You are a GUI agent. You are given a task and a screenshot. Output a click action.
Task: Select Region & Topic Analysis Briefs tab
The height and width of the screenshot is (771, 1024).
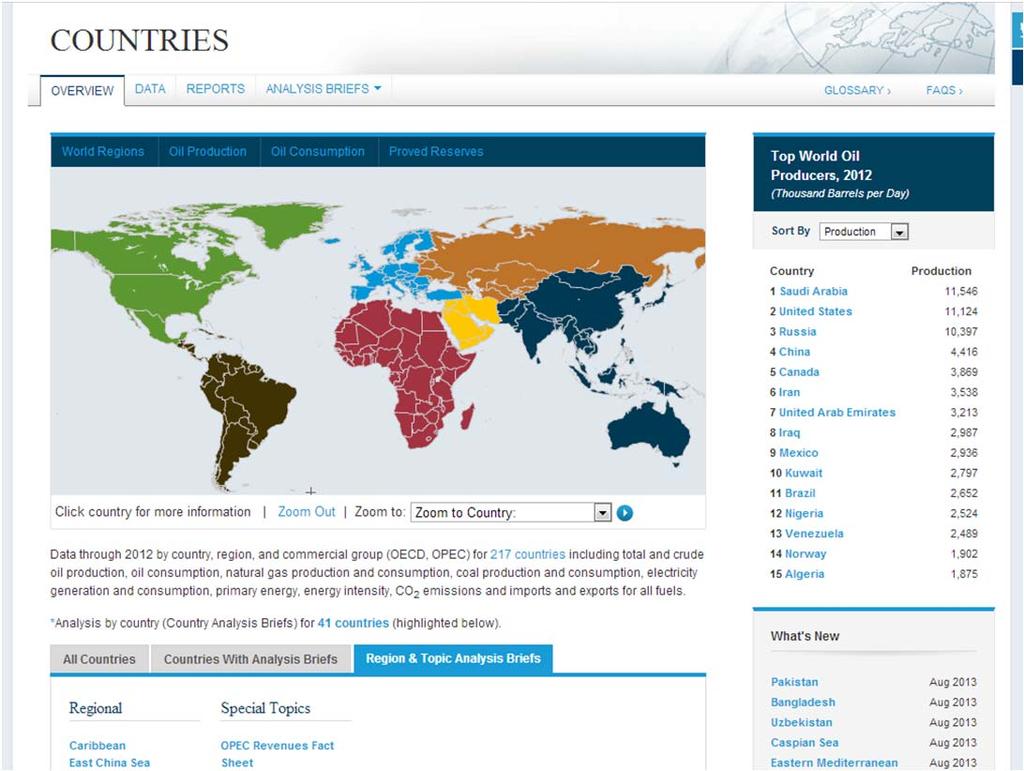coord(453,659)
